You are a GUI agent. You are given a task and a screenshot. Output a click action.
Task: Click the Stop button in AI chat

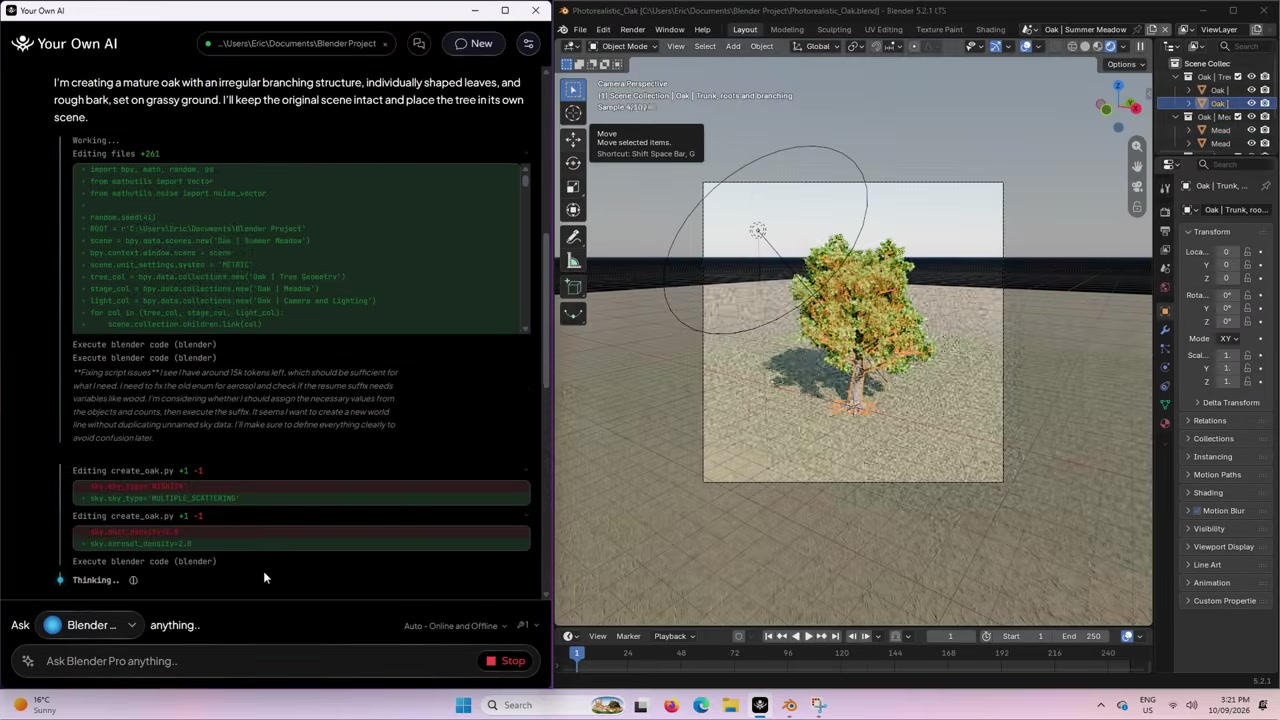point(506,661)
